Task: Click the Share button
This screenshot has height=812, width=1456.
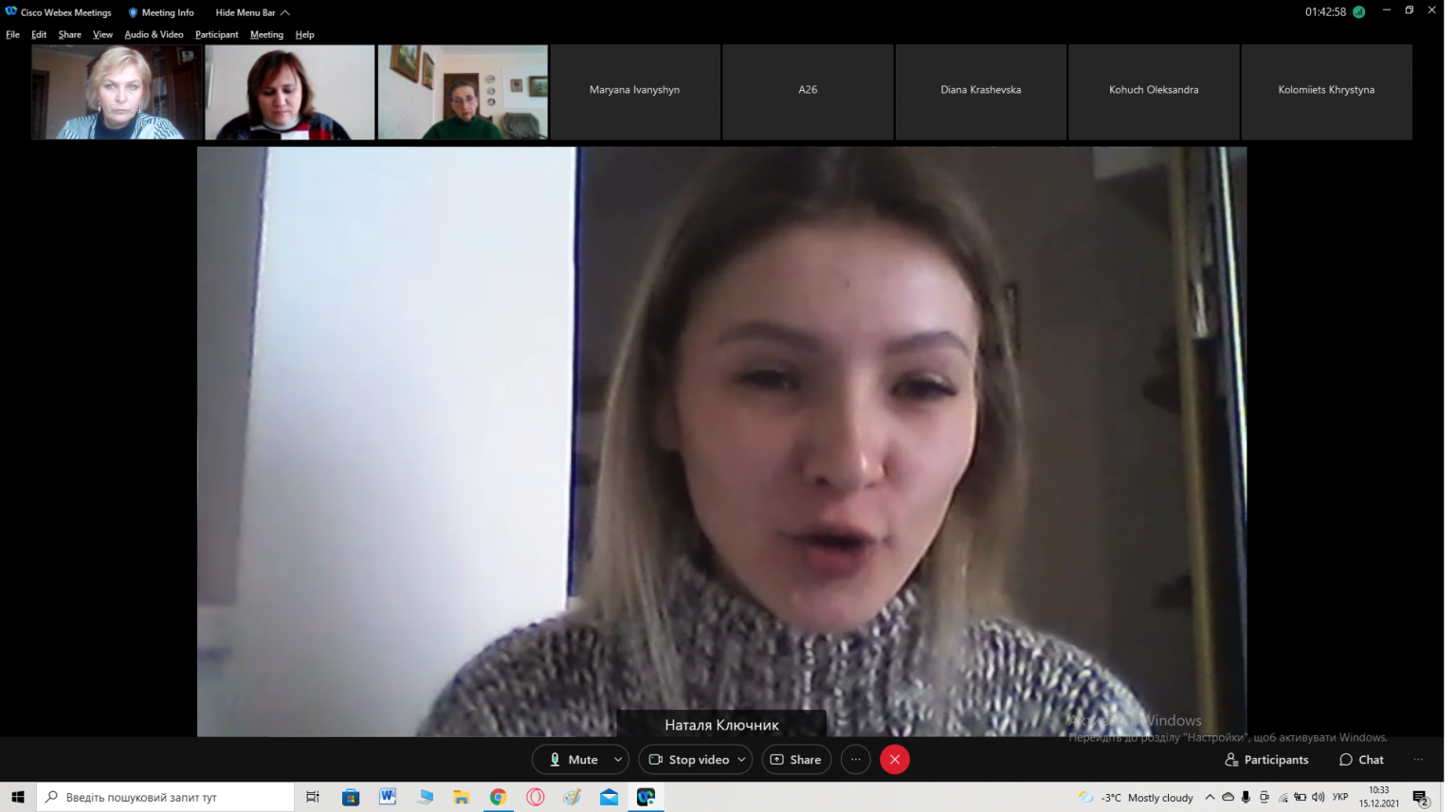Action: (x=796, y=759)
